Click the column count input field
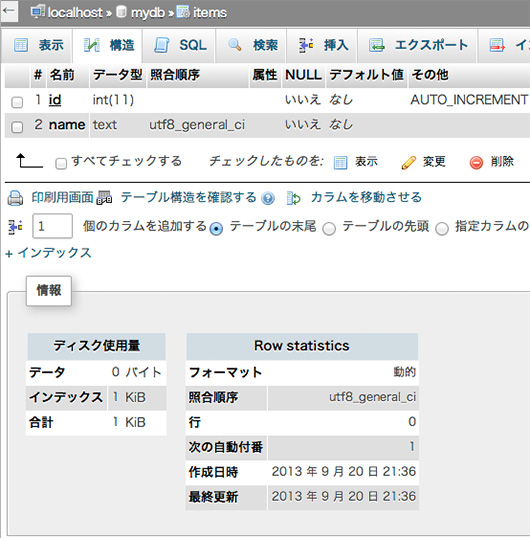This screenshot has width=530, height=538. (52, 226)
